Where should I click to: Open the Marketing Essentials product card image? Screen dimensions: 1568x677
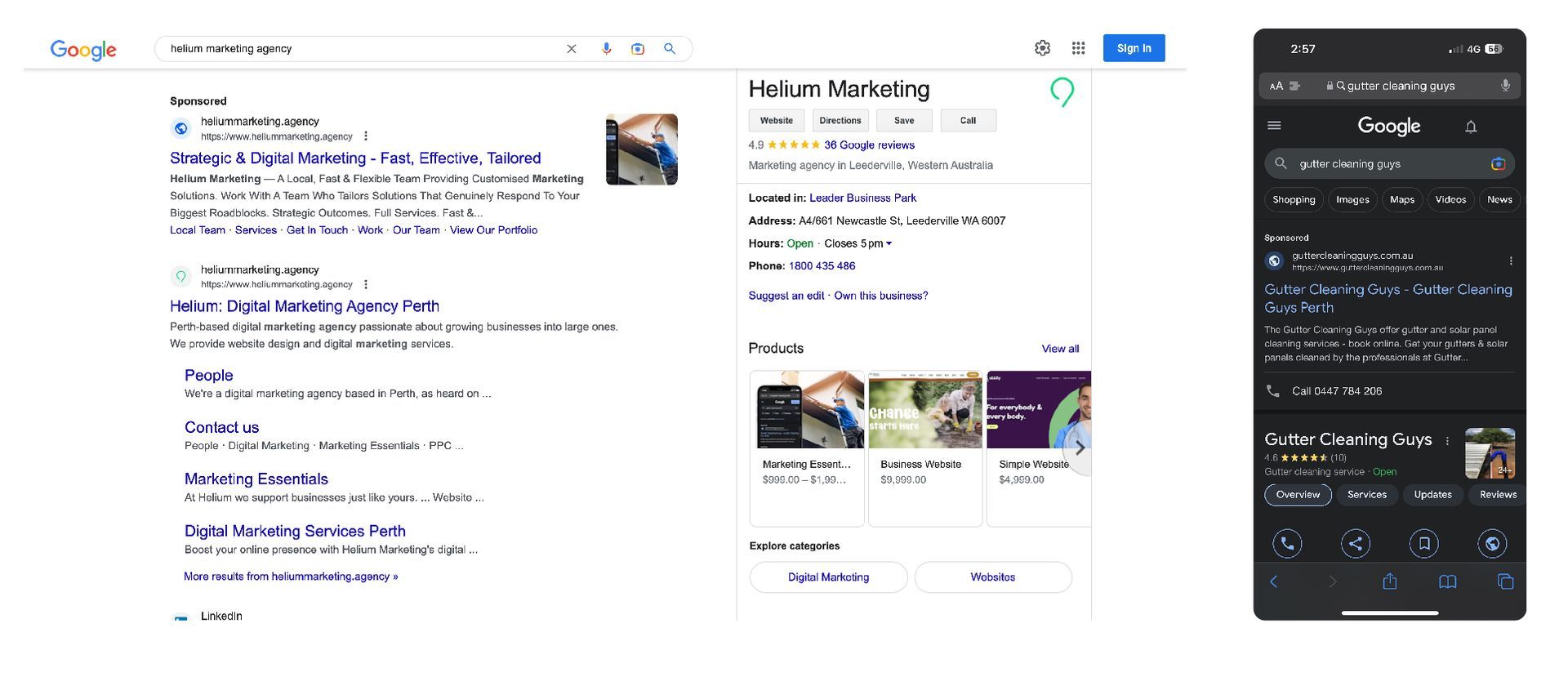pos(808,410)
